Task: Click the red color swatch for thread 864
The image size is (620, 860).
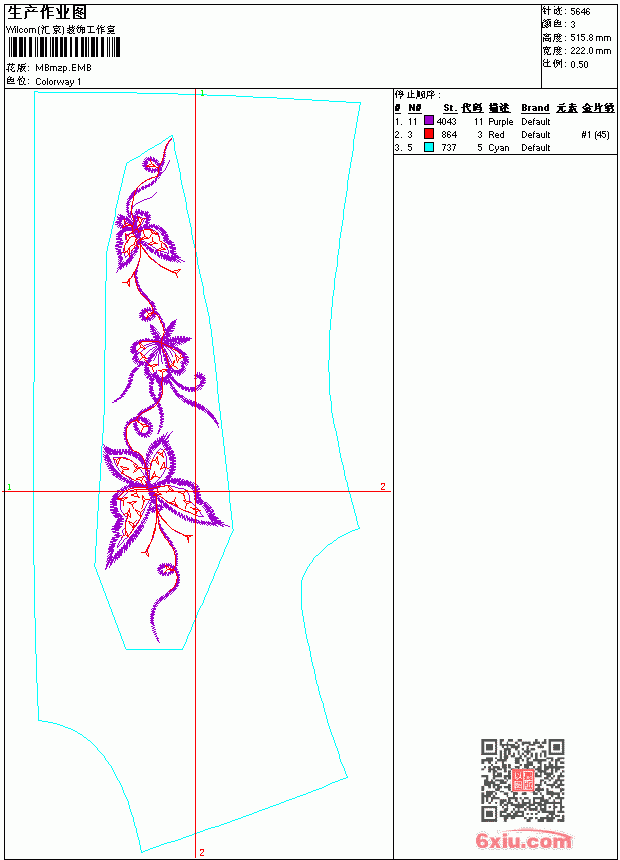Action: [x=429, y=134]
